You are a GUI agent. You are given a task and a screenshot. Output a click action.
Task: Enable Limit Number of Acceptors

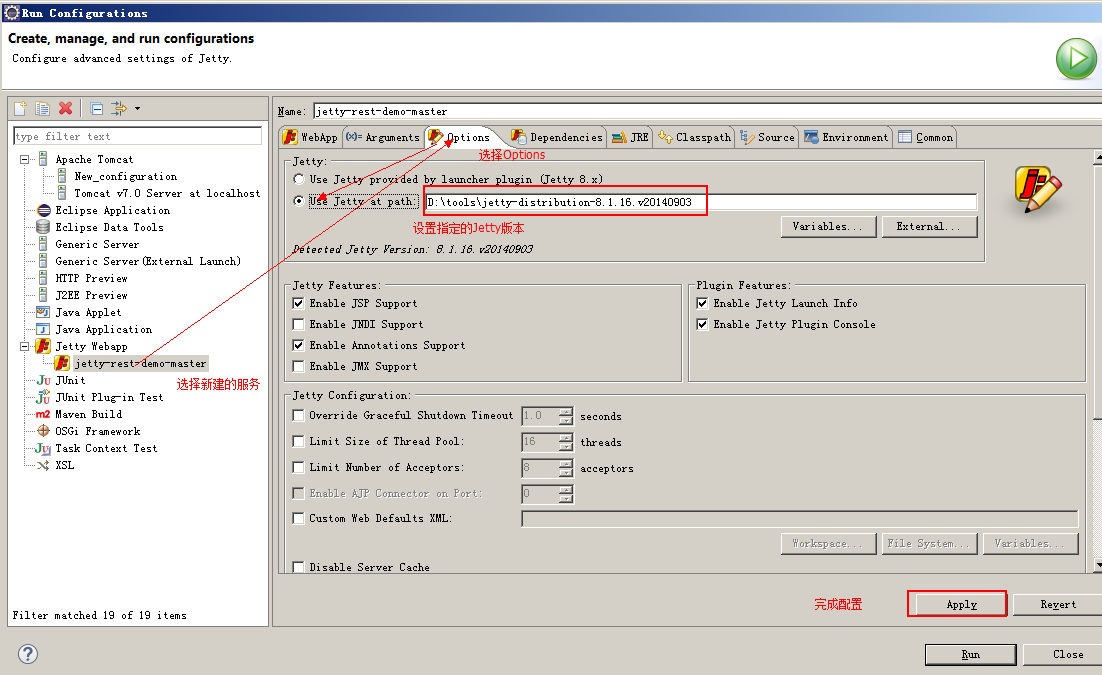coord(298,468)
